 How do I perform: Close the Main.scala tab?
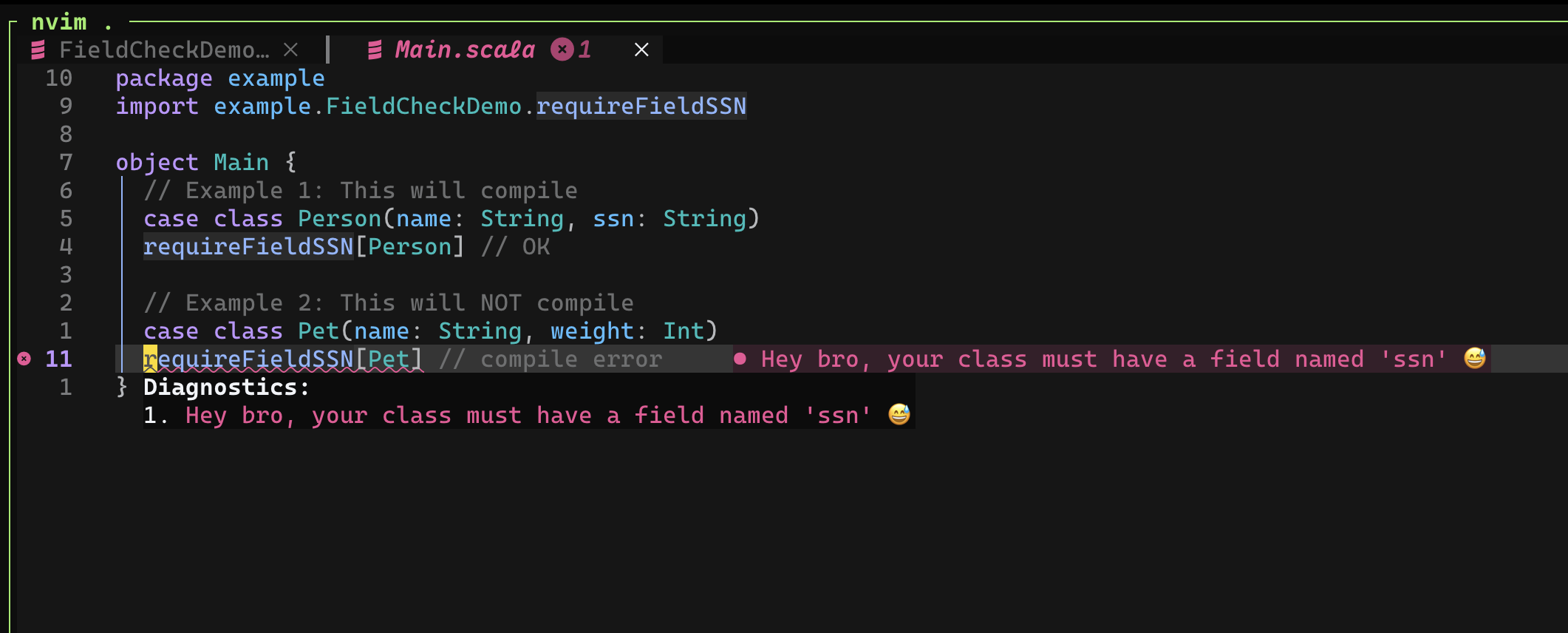641,50
